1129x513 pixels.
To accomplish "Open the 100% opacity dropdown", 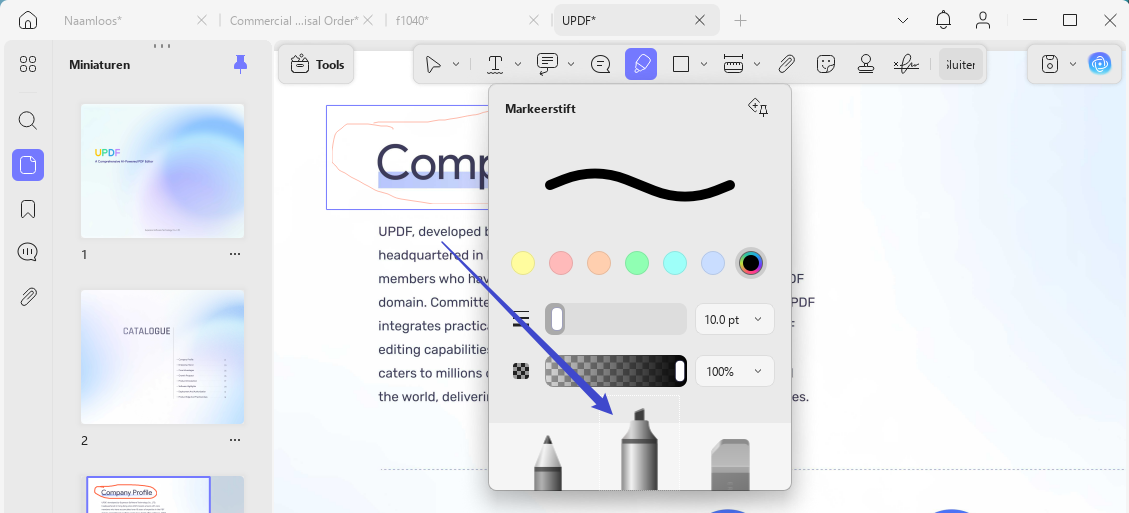I will (734, 371).
